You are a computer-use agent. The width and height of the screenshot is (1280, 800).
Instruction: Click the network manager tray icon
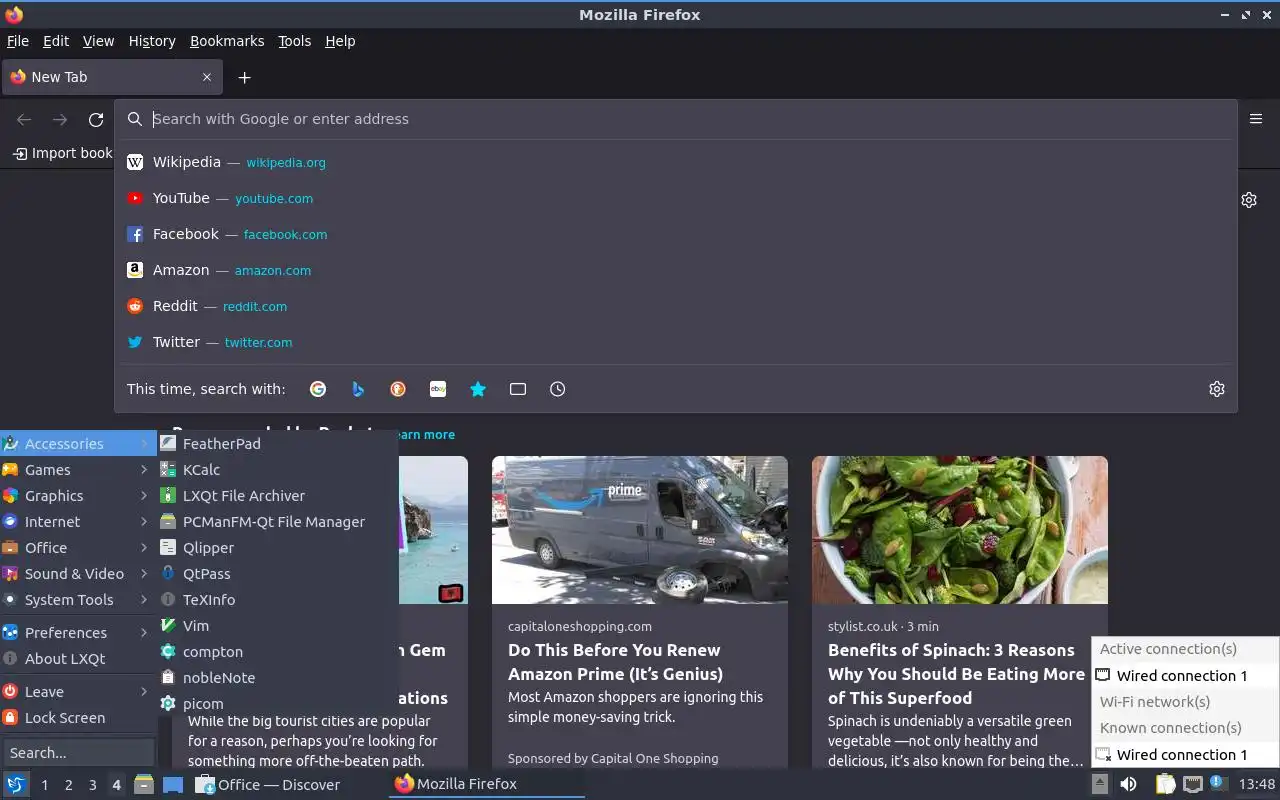point(1192,784)
